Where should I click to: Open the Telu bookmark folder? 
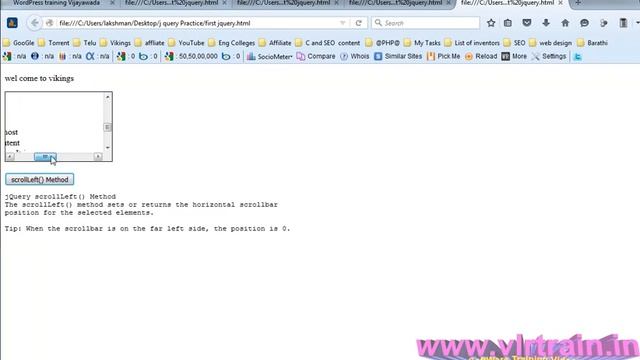85,43
